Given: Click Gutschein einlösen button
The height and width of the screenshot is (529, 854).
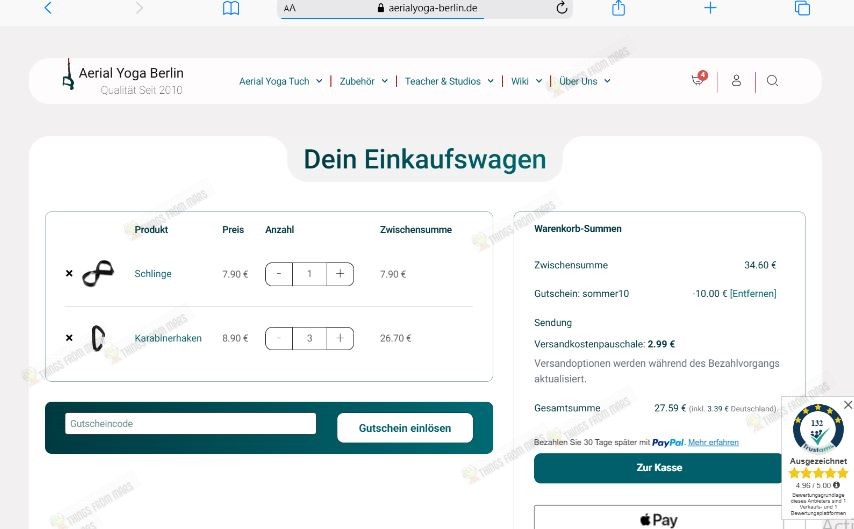Looking at the screenshot, I should point(405,428).
